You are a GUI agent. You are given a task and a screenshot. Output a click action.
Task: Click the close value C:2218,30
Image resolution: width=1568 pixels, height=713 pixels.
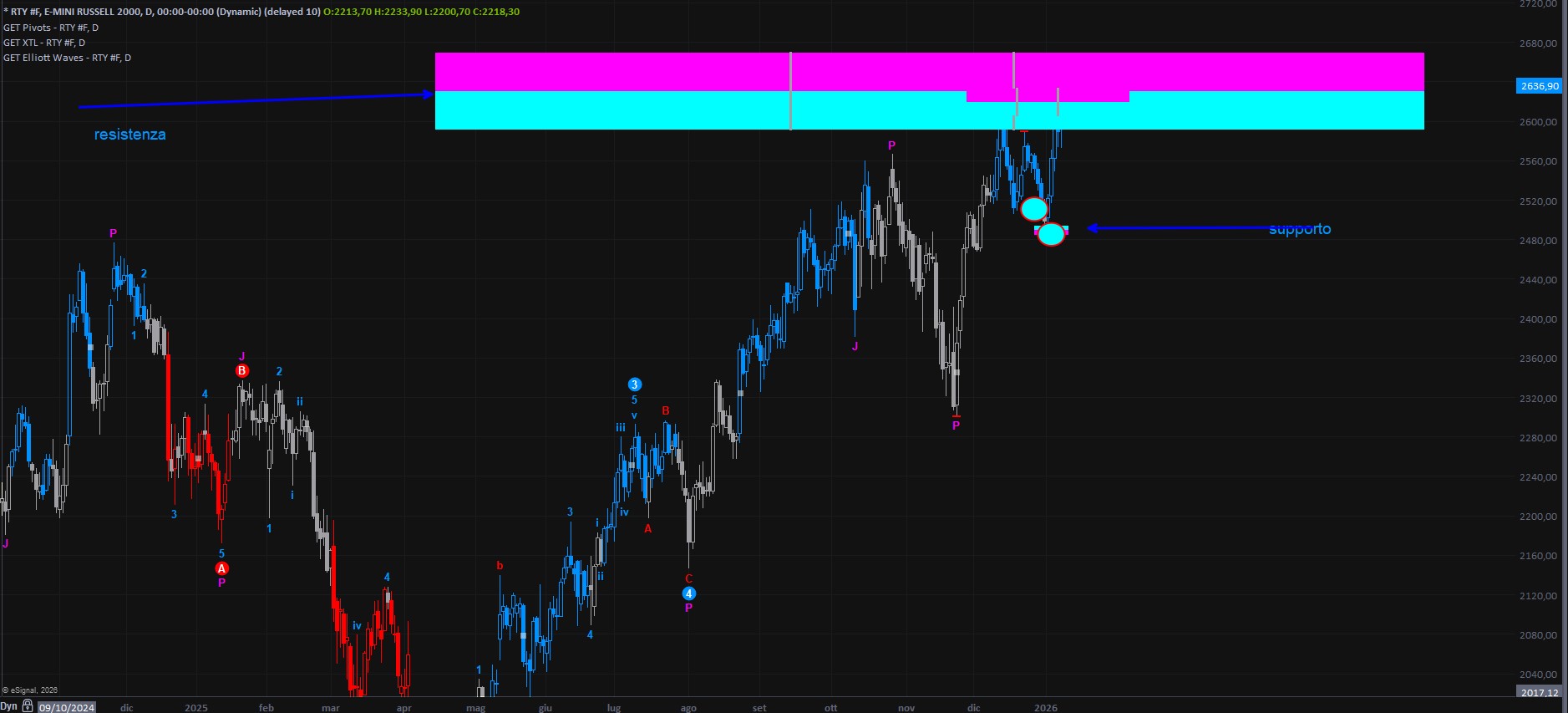click(x=496, y=12)
